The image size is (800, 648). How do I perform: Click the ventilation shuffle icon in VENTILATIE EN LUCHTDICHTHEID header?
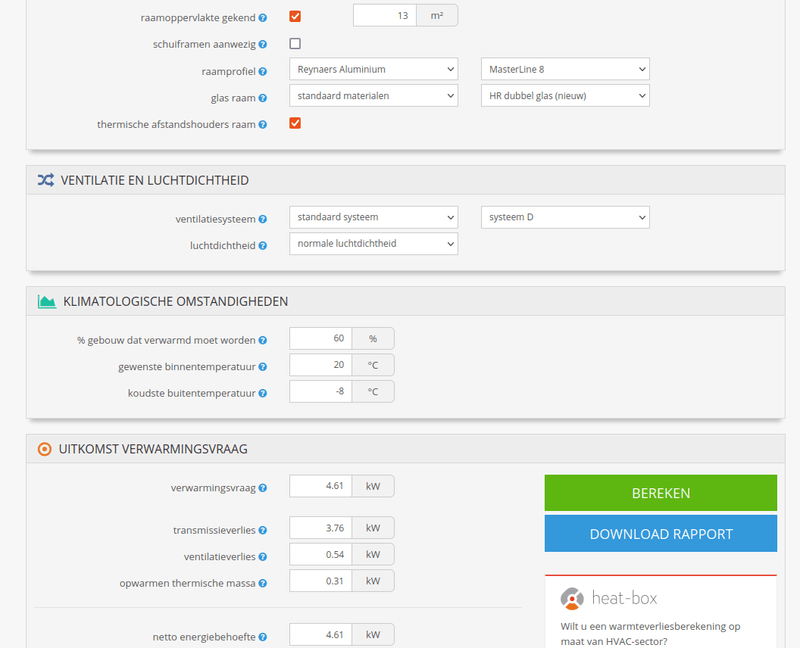(45, 180)
